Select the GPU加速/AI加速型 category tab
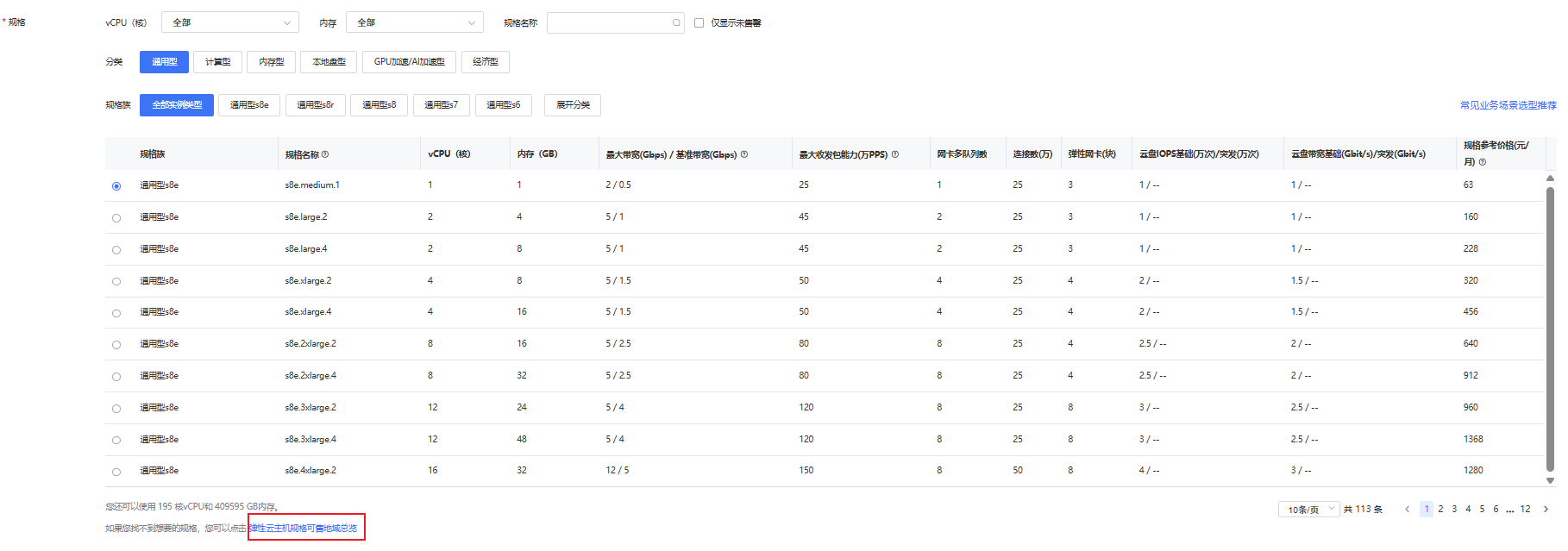1568x551 pixels. [x=409, y=62]
